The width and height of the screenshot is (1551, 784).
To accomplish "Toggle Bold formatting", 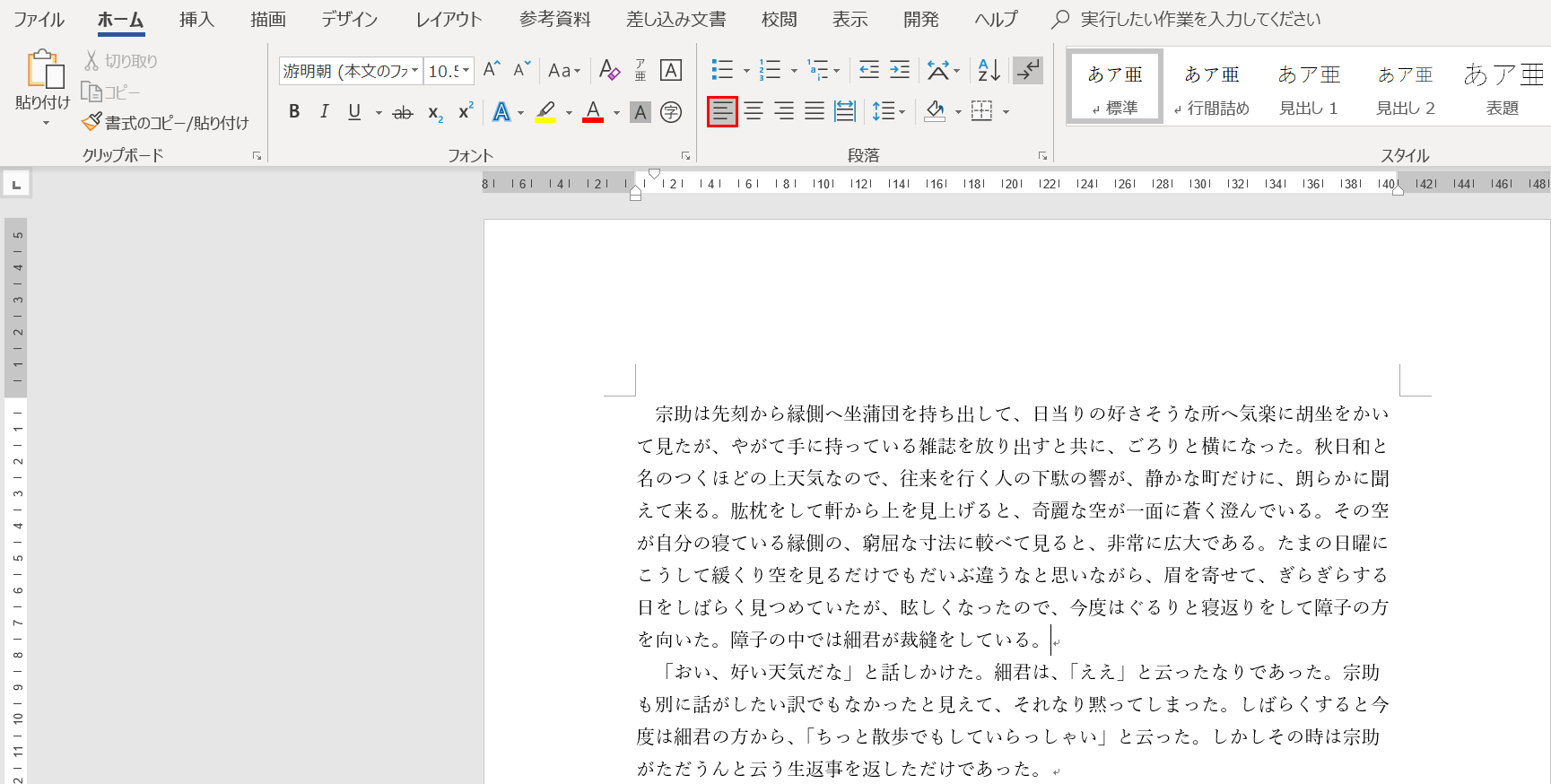I will coord(294,112).
